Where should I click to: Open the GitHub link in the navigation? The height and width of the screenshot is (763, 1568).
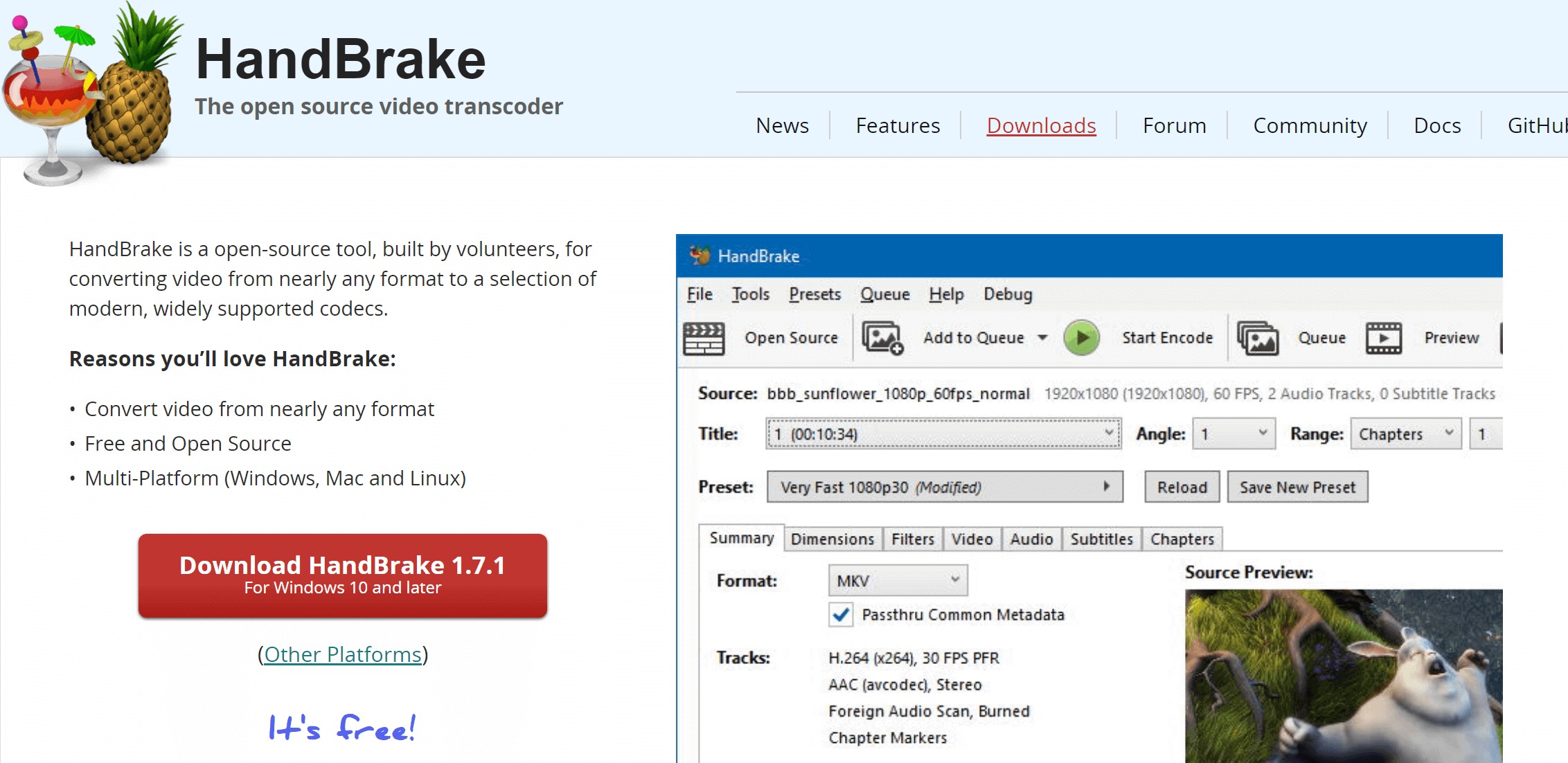[x=1537, y=125]
